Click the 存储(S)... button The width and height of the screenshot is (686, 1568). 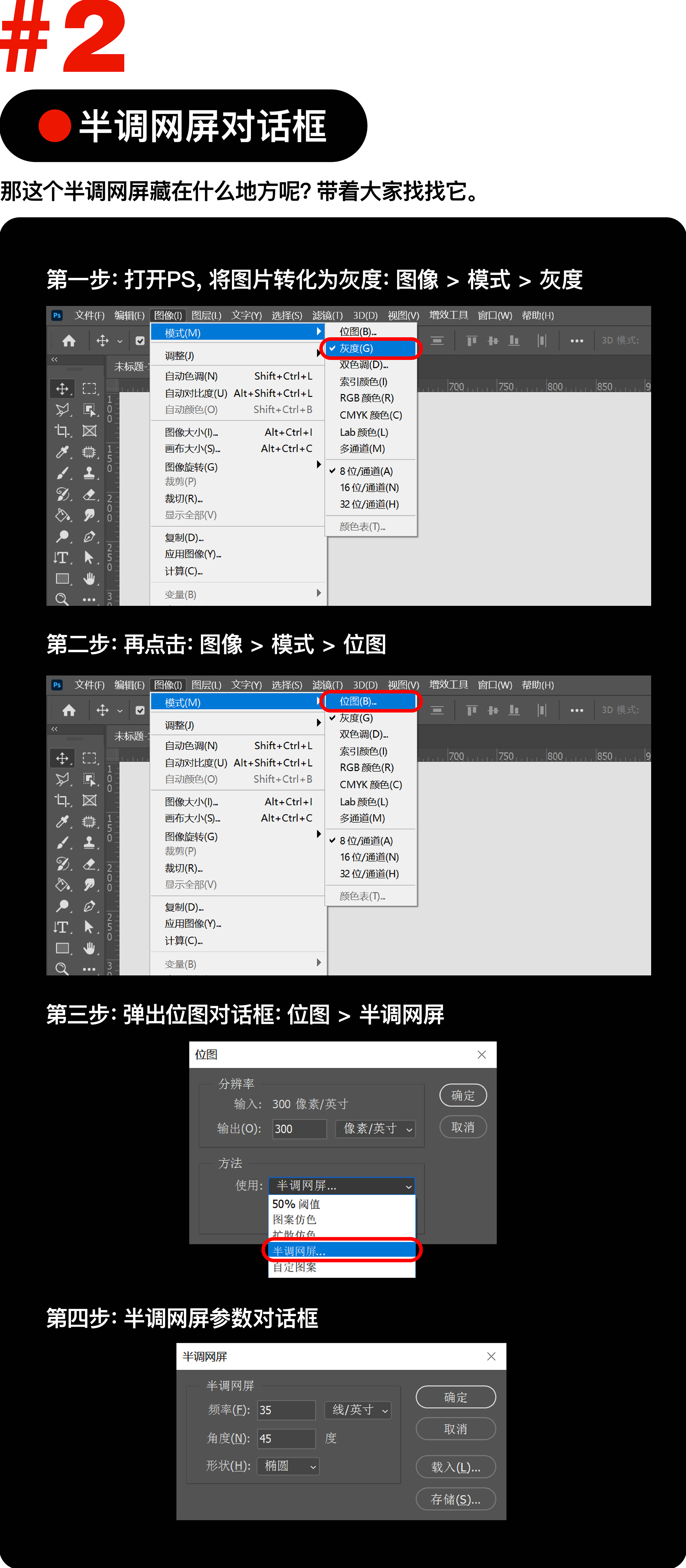456,1499
